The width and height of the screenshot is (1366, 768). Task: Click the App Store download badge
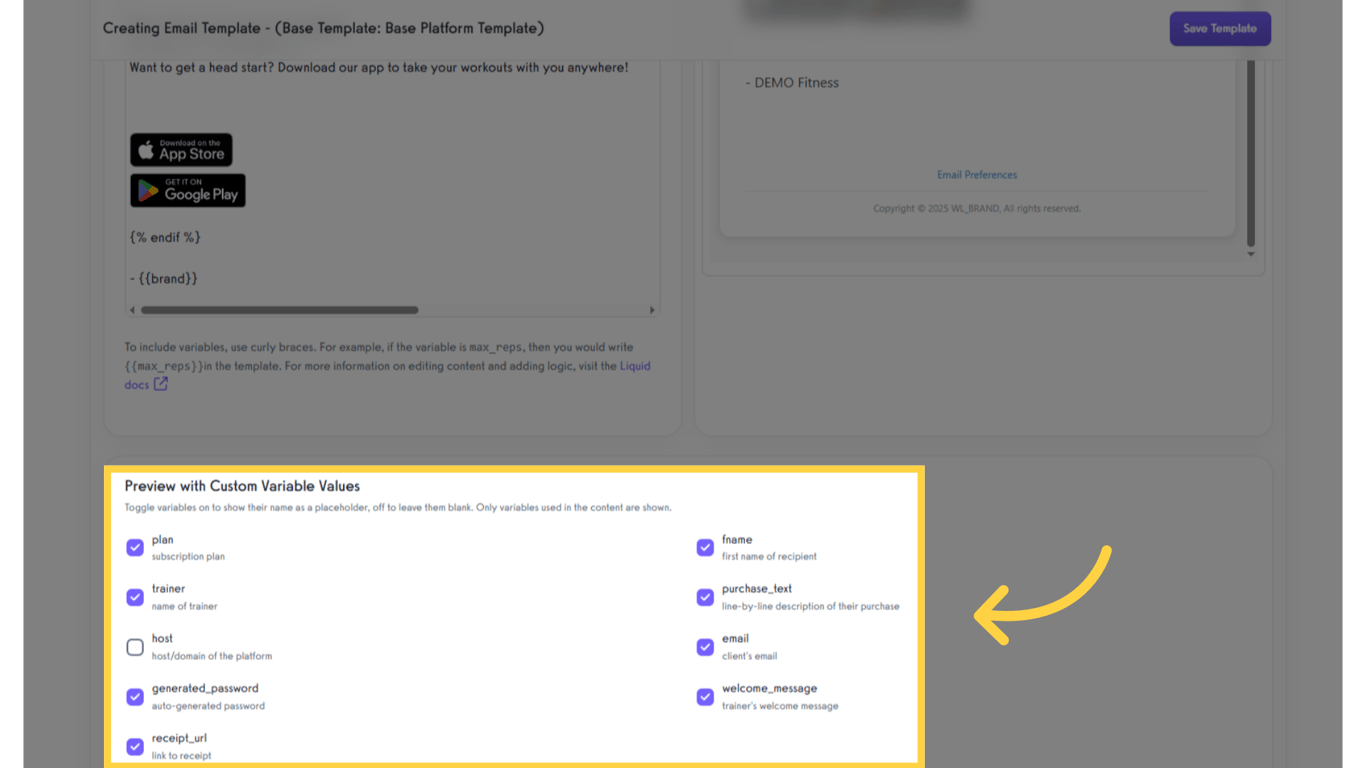(x=180, y=149)
